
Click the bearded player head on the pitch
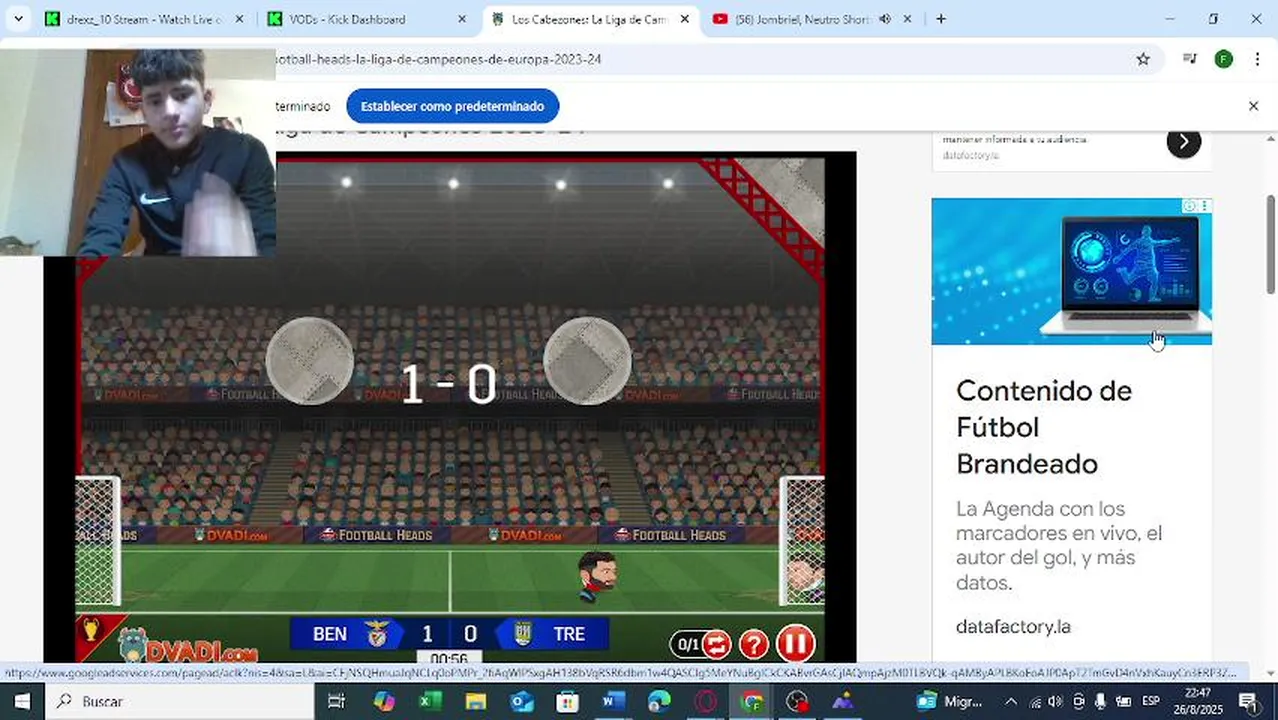pos(597,575)
